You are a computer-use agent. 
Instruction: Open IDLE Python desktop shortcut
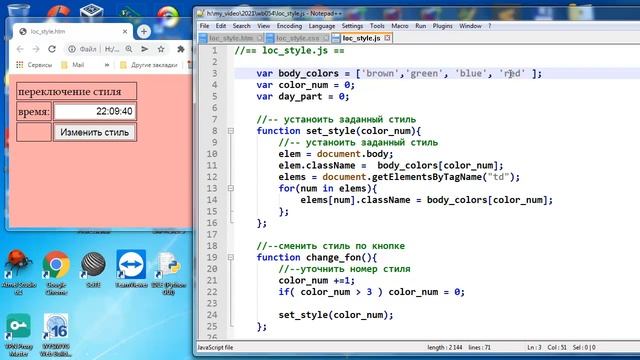[169, 273]
